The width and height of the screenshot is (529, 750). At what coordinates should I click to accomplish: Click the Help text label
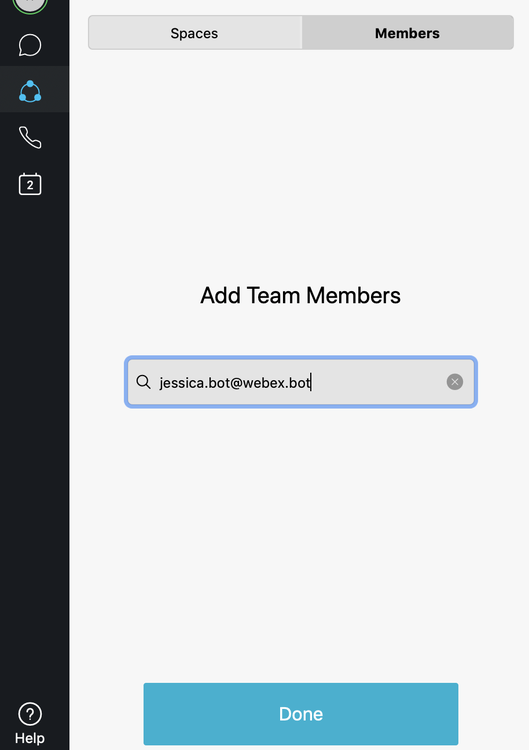coord(30,738)
